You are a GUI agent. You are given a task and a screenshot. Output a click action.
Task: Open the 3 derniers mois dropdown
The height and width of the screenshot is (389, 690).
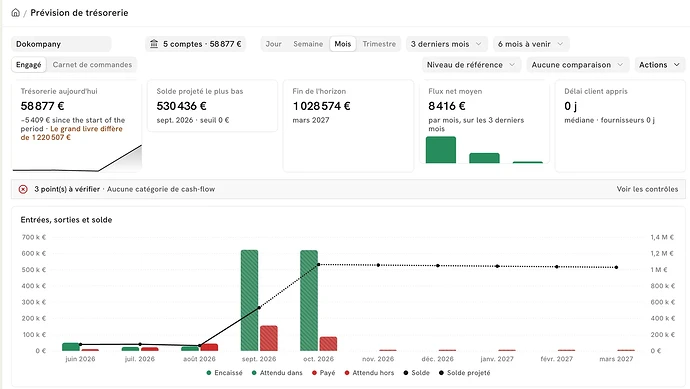446,44
